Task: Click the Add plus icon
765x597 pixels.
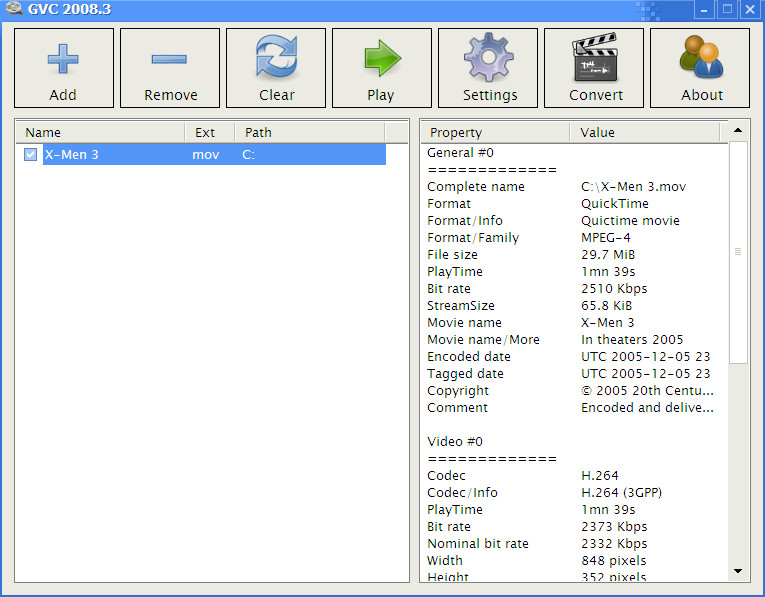Action: [x=63, y=59]
